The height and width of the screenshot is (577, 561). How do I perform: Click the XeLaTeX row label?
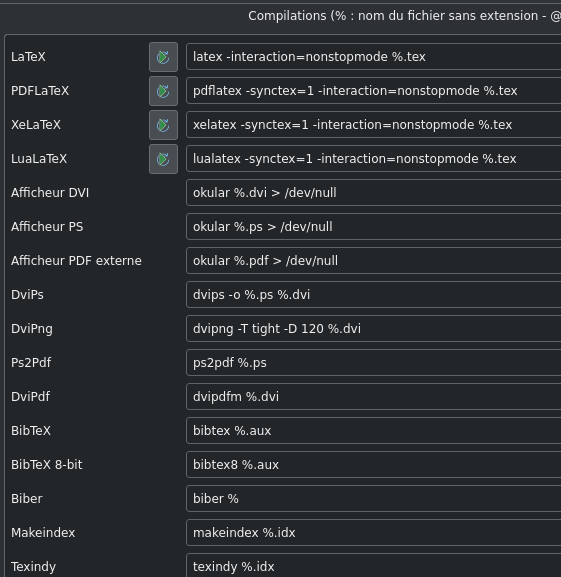point(36,125)
